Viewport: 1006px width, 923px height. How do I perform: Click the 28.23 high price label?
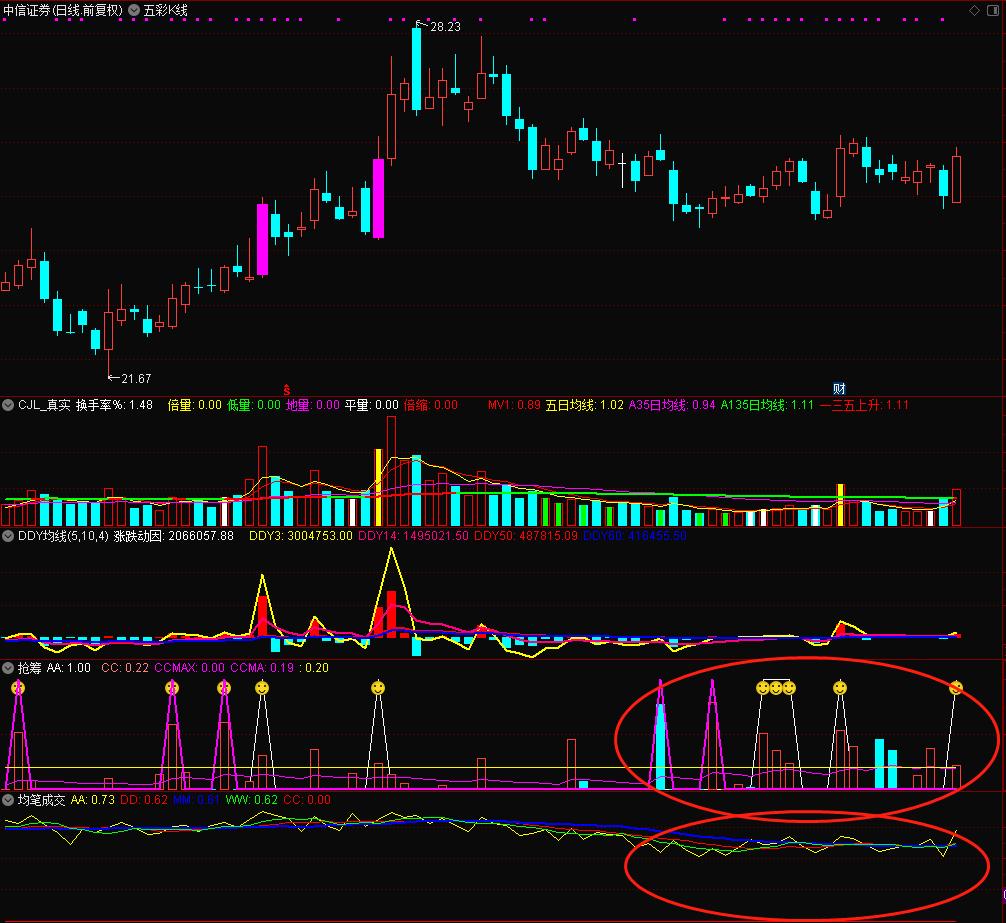444,27
